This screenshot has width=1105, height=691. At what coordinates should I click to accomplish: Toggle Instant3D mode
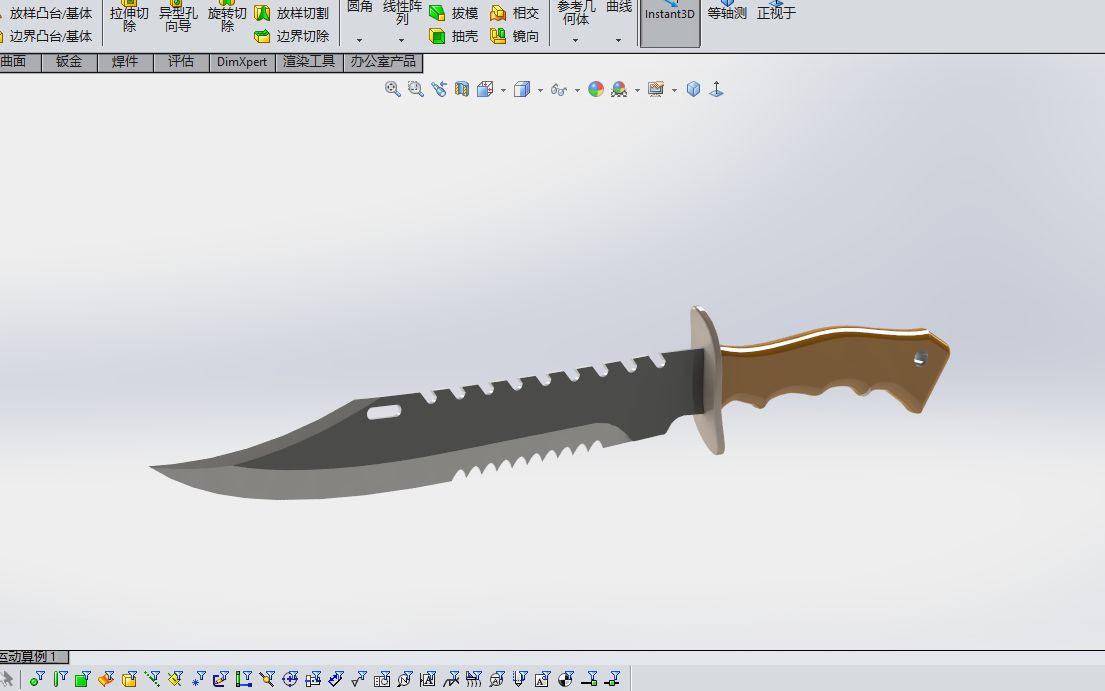pos(669,21)
